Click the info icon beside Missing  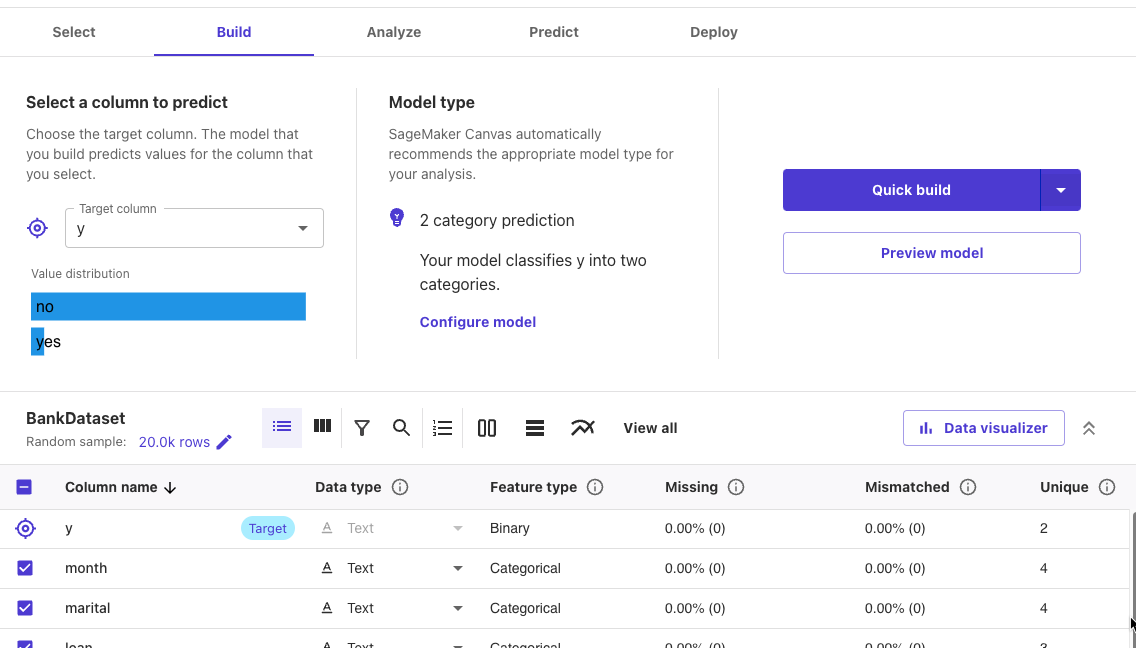(736, 487)
